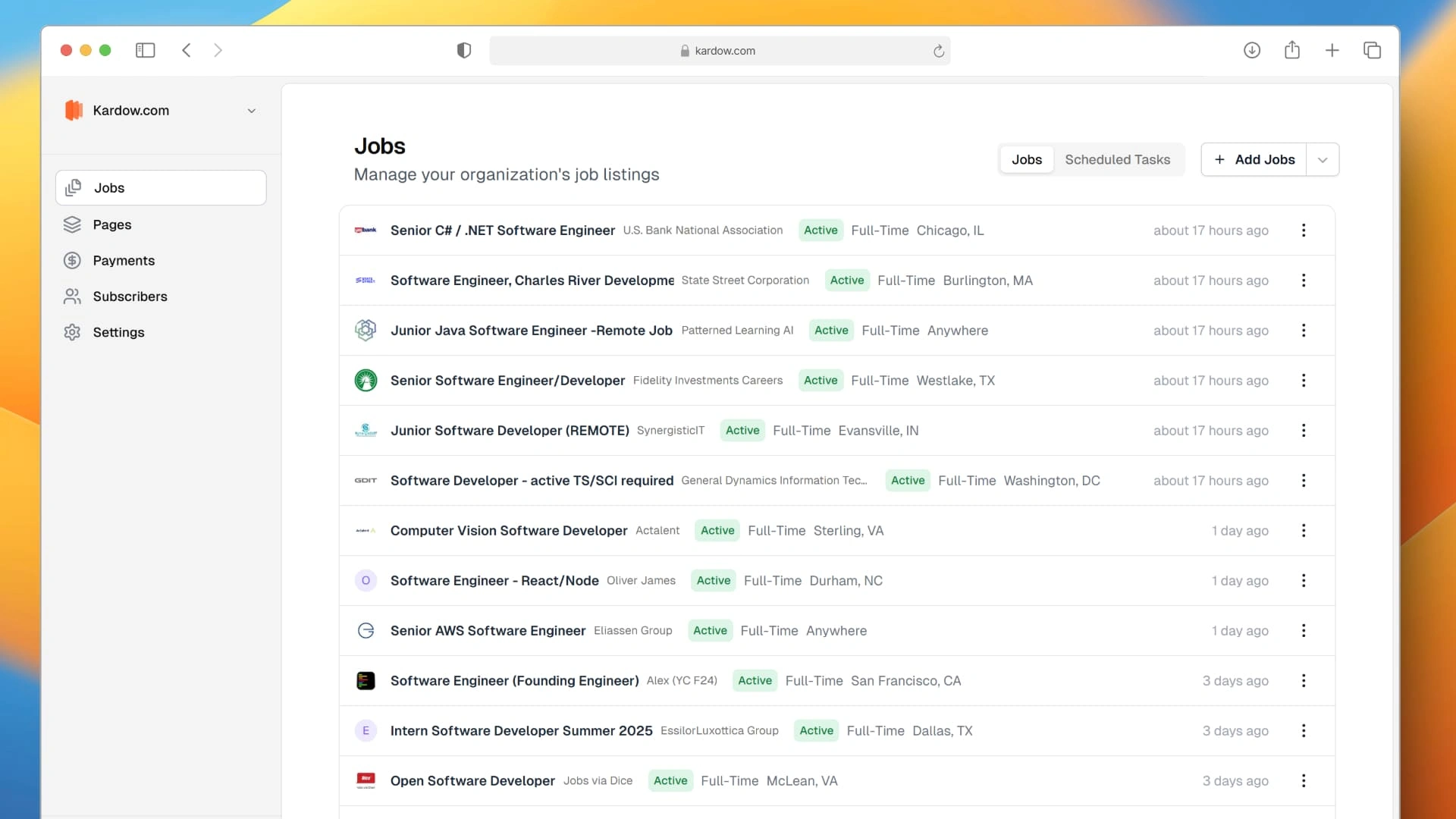
Task: Show tab overview icon in Safari
Action: click(1372, 50)
